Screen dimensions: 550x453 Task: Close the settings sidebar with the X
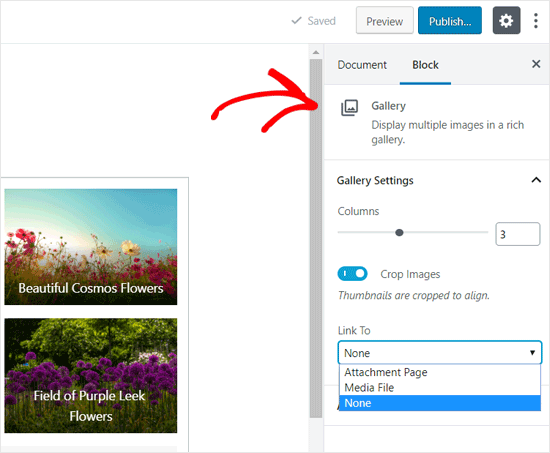tap(536, 64)
